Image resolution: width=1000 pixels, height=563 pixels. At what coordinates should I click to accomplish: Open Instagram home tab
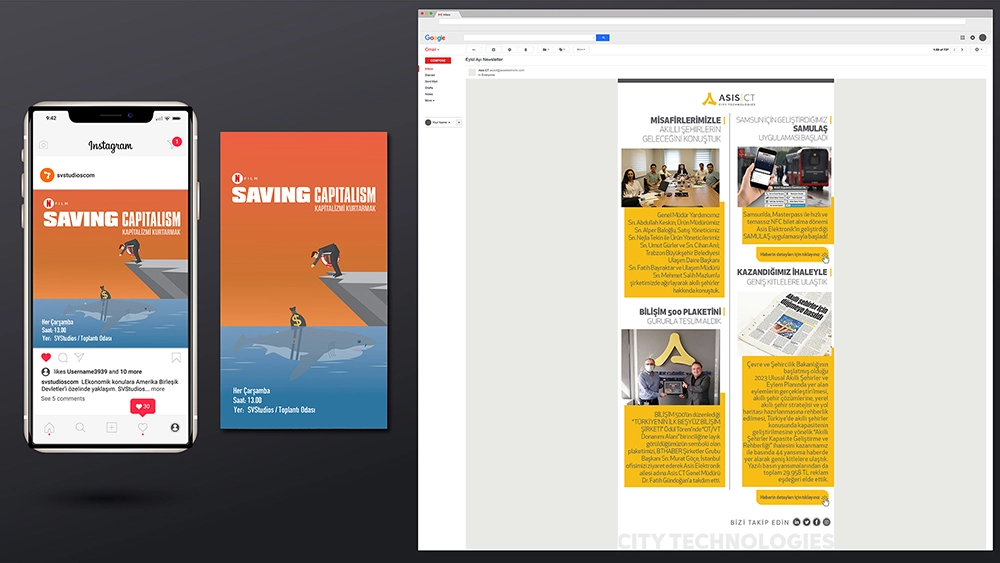click(48, 428)
